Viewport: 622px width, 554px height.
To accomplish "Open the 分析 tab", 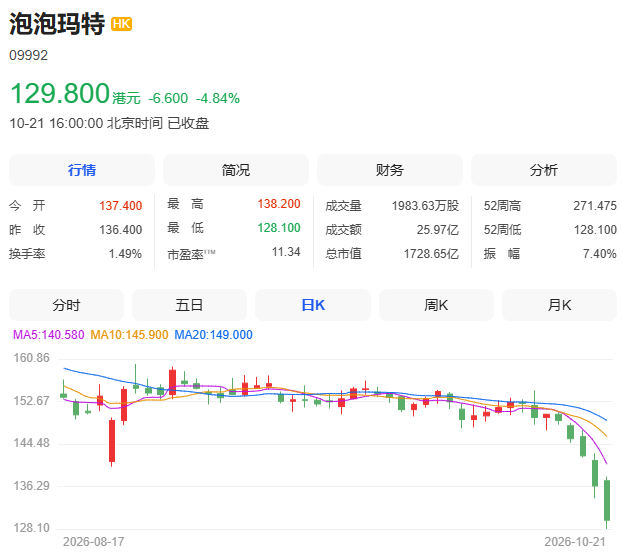I will (543, 170).
